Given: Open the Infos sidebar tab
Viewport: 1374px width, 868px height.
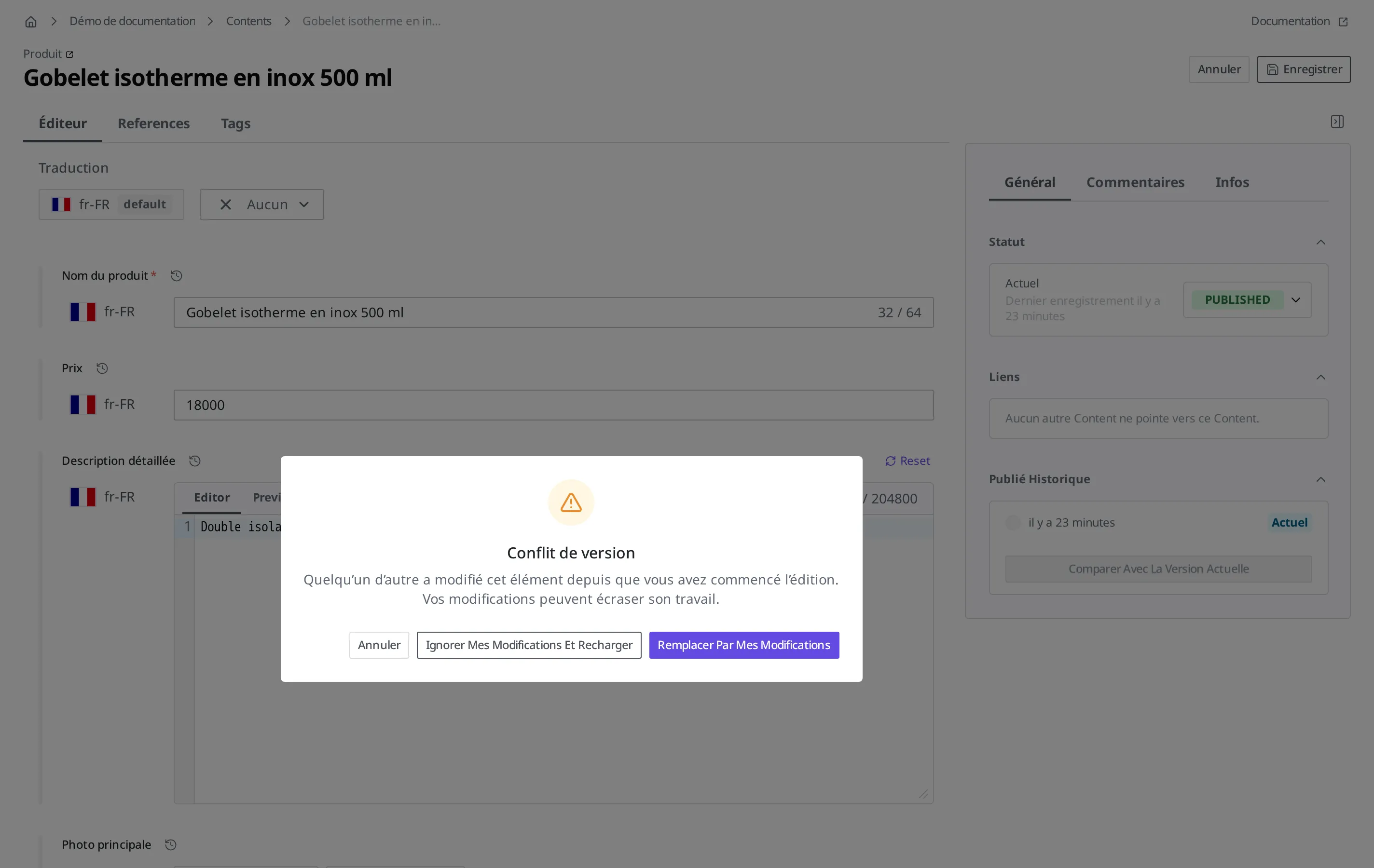Looking at the screenshot, I should click(x=1232, y=182).
